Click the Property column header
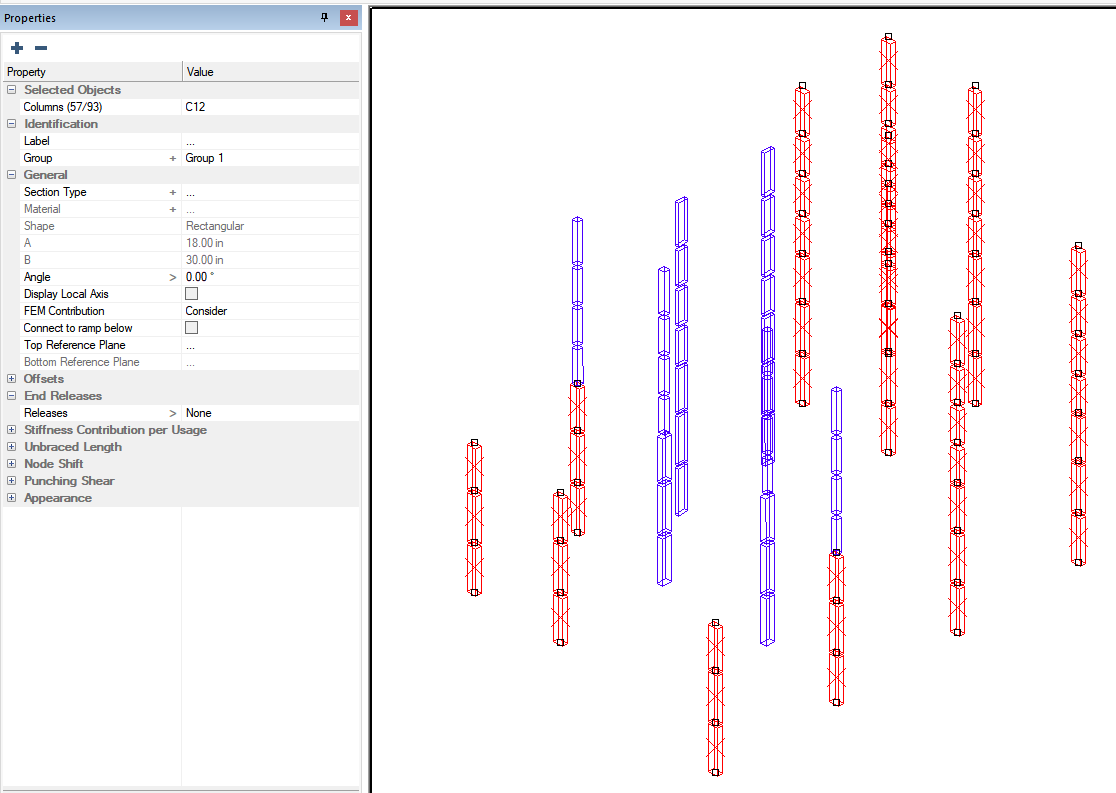This screenshot has height=793, width=1116. [x=90, y=72]
